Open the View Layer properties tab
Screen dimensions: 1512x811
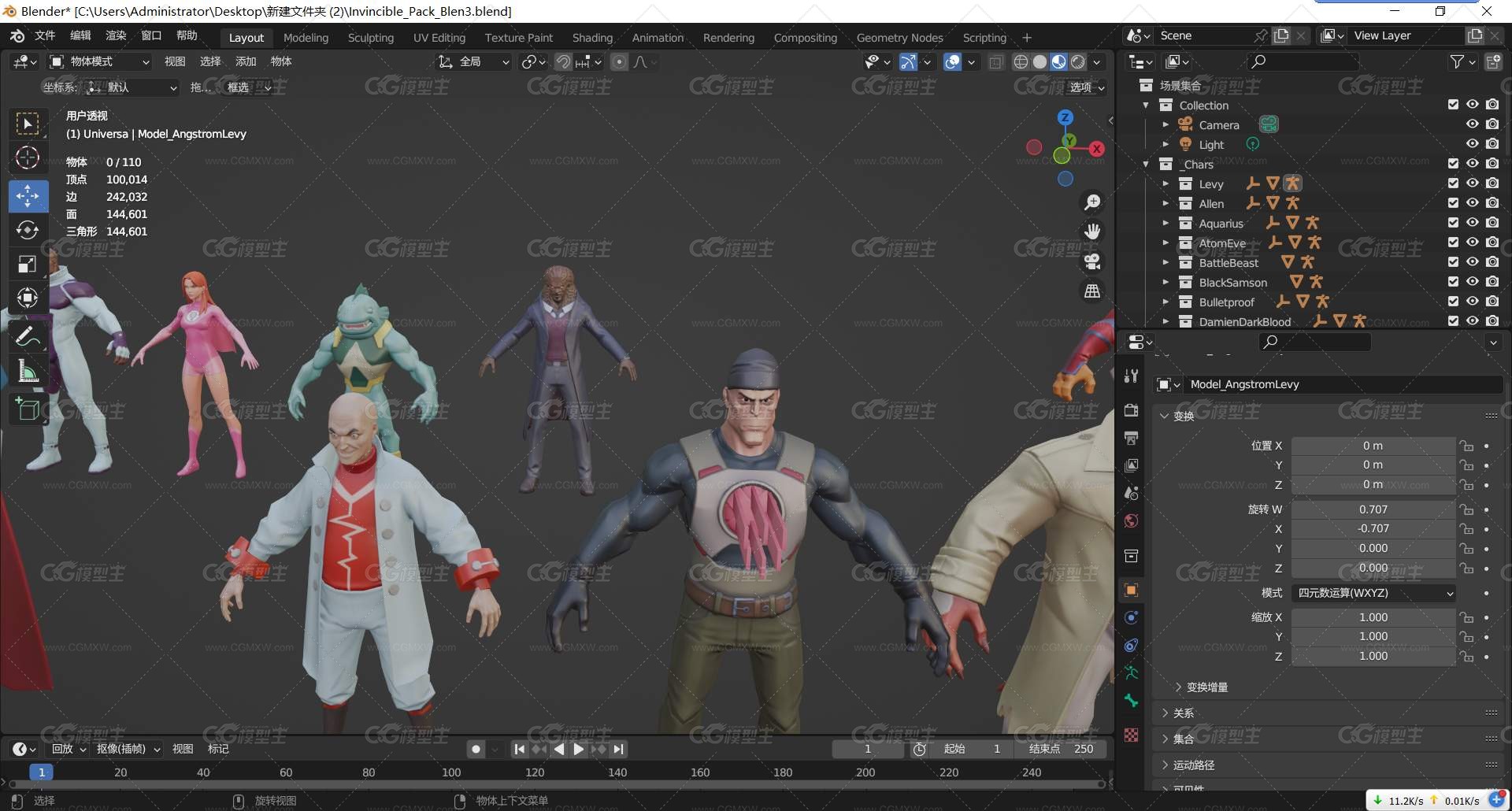point(1132,465)
